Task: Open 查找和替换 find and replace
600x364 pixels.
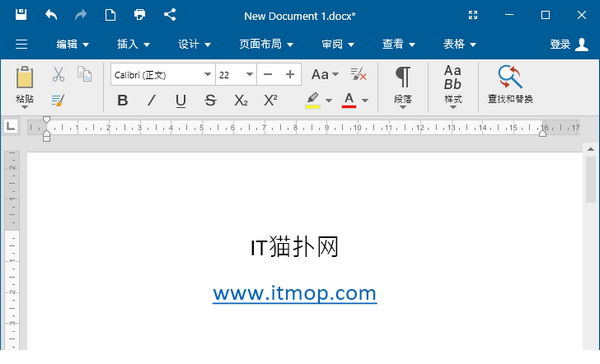Action: 510,84
